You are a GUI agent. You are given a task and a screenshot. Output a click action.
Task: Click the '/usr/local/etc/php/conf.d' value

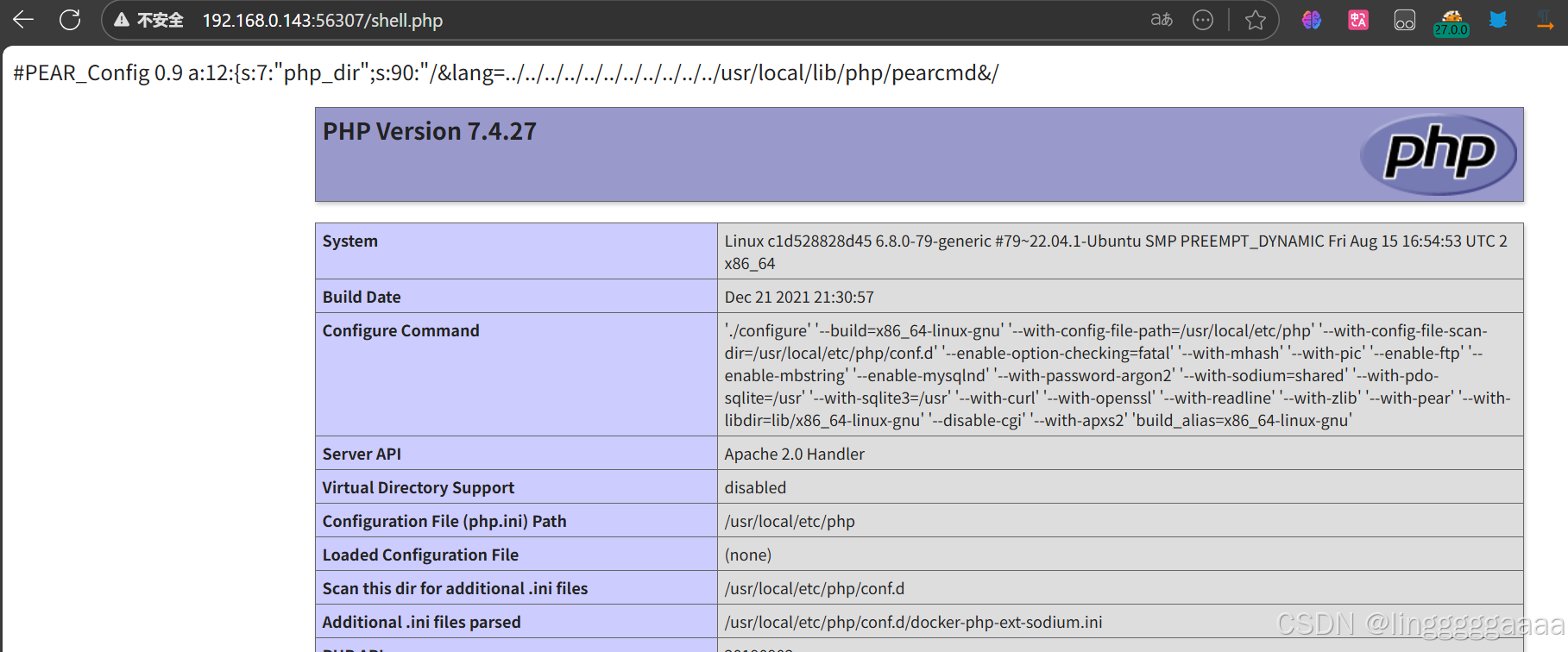click(x=815, y=588)
